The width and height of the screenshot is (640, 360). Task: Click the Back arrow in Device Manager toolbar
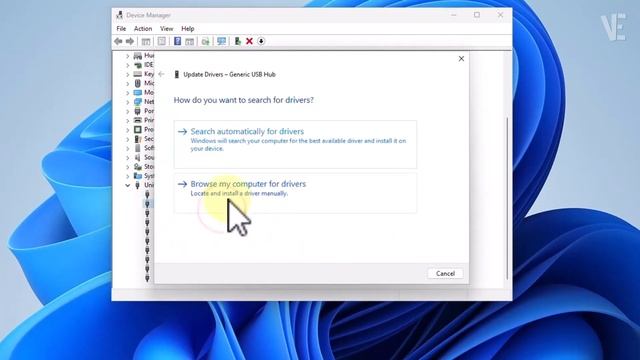click(118, 41)
